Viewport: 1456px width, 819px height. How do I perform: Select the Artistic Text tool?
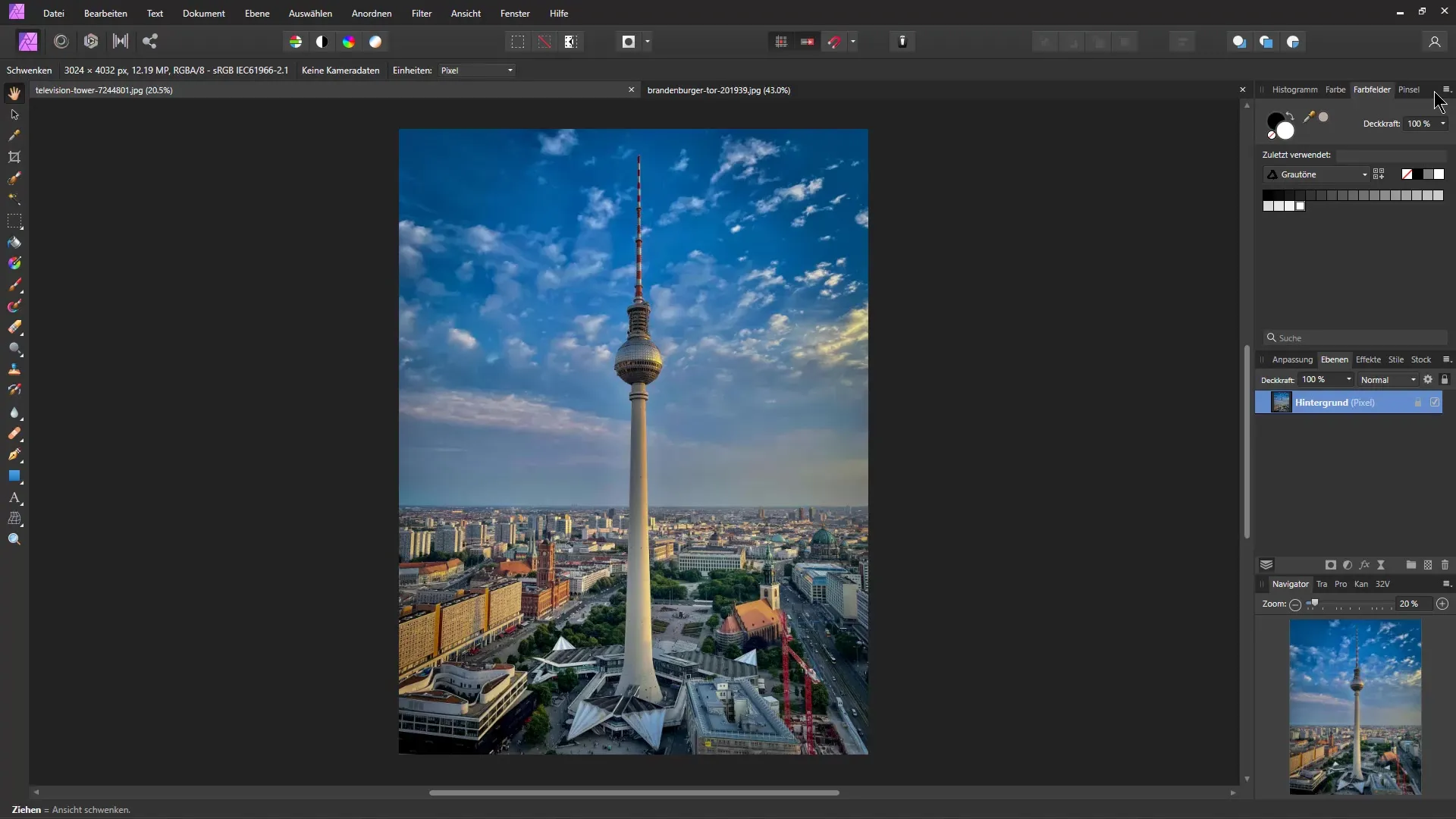coord(14,497)
